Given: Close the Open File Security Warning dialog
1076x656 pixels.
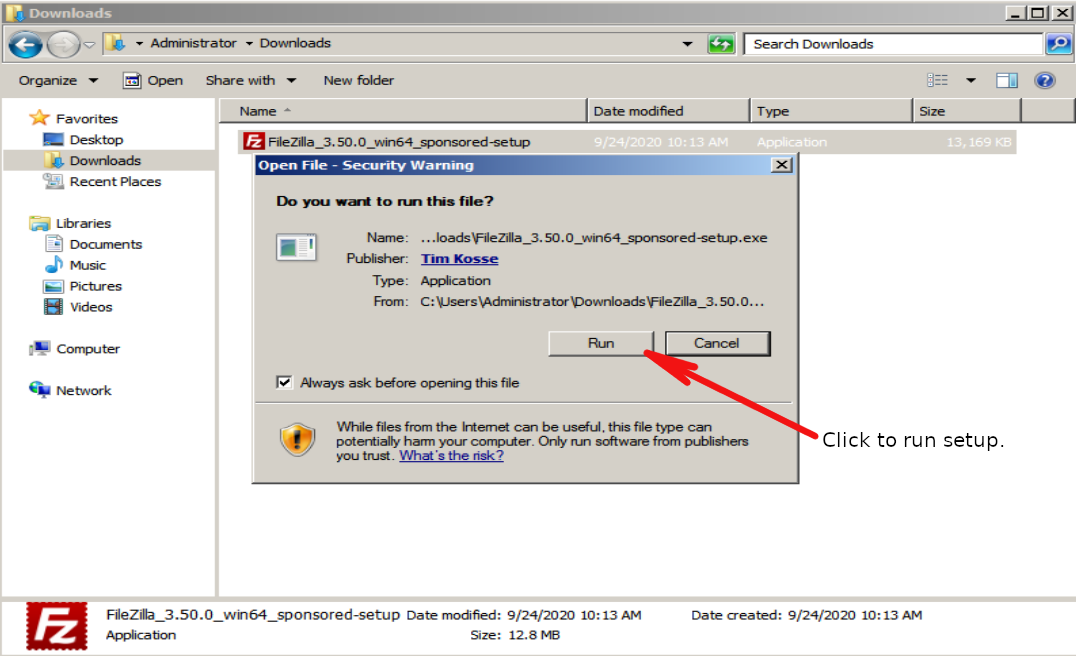Looking at the screenshot, I should click(781, 165).
